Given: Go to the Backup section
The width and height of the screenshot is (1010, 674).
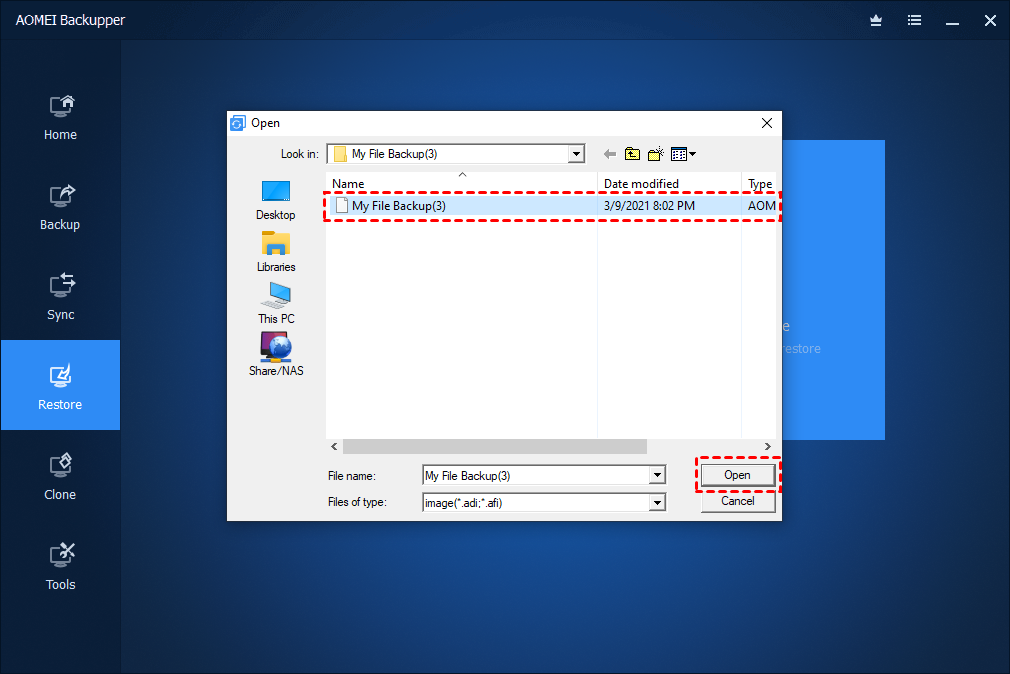Looking at the screenshot, I should (60, 207).
